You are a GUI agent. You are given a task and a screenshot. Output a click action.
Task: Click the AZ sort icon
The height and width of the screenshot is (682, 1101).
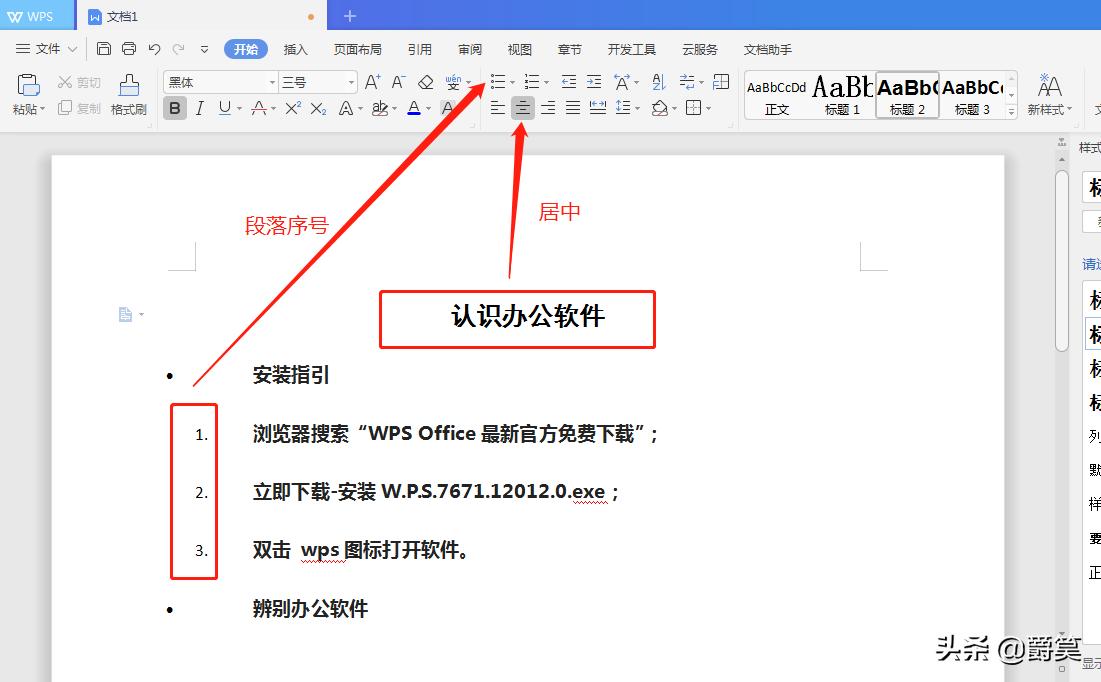point(658,81)
